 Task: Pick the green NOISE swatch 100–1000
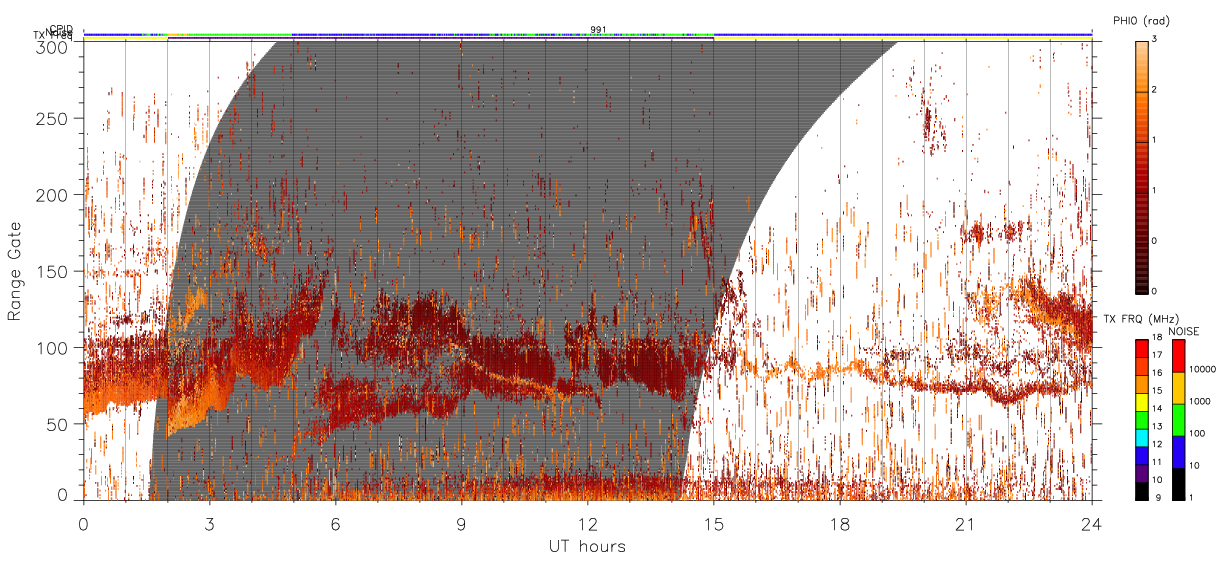point(1178,420)
